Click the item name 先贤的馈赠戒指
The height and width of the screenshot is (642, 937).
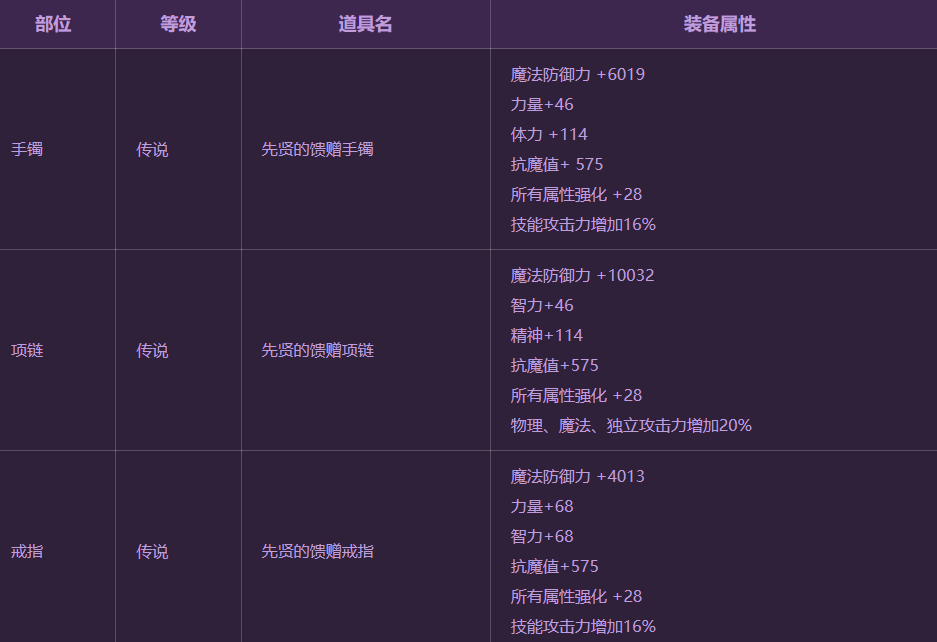[317, 552]
